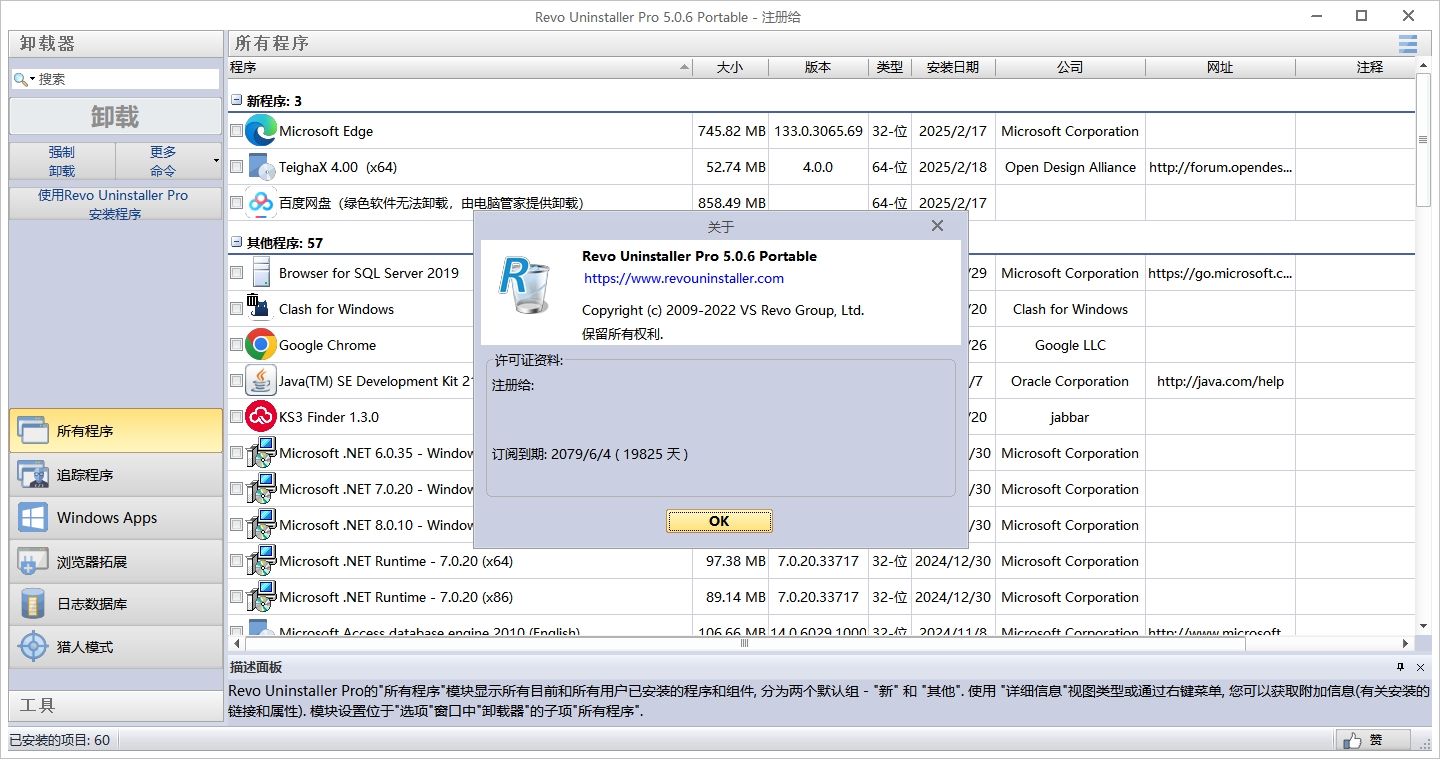Switch to 追踪程序 module
Viewport: 1440px width, 759px height.
[116, 475]
